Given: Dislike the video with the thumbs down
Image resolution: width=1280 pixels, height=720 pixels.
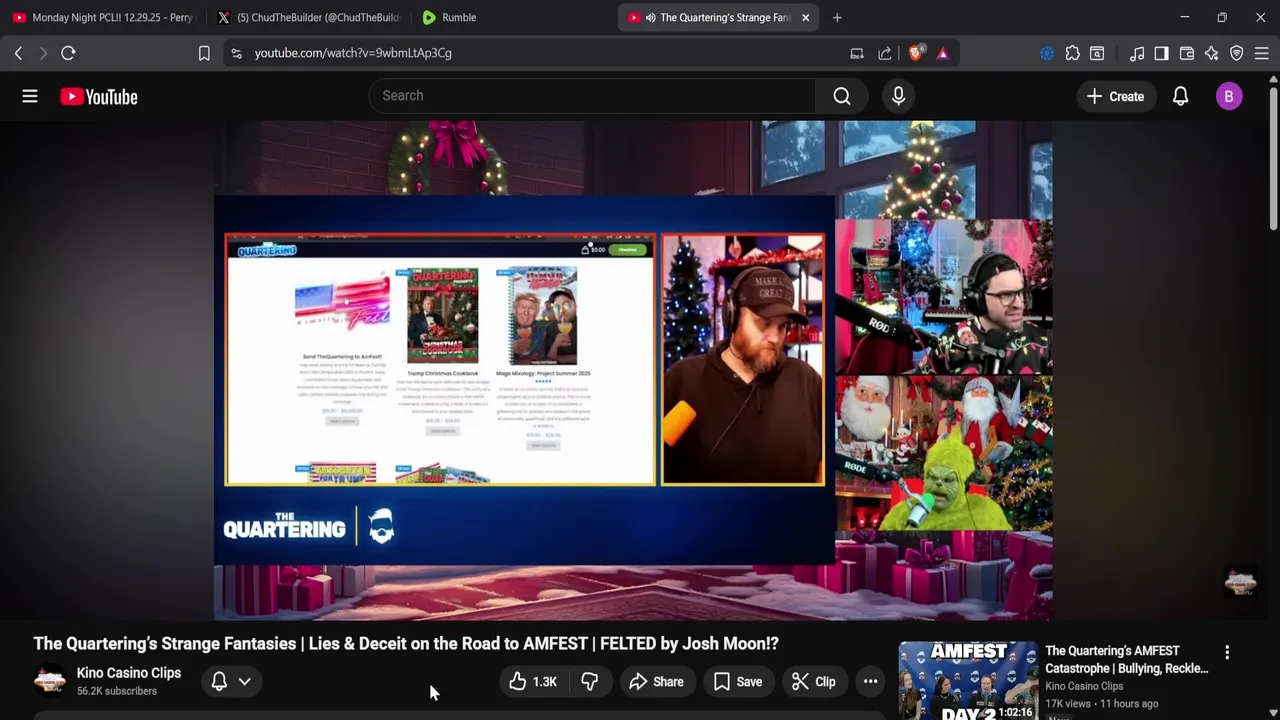Looking at the screenshot, I should click(590, 682).
